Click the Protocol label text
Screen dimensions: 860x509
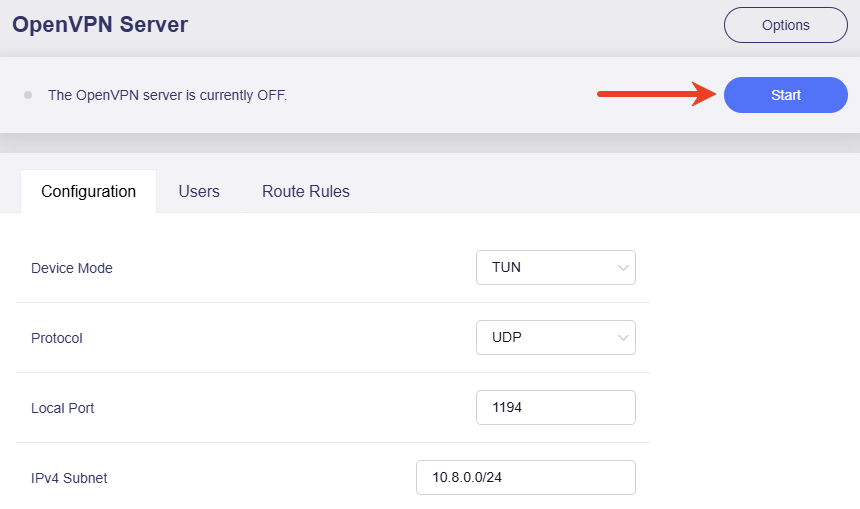[x=57, y=338]
